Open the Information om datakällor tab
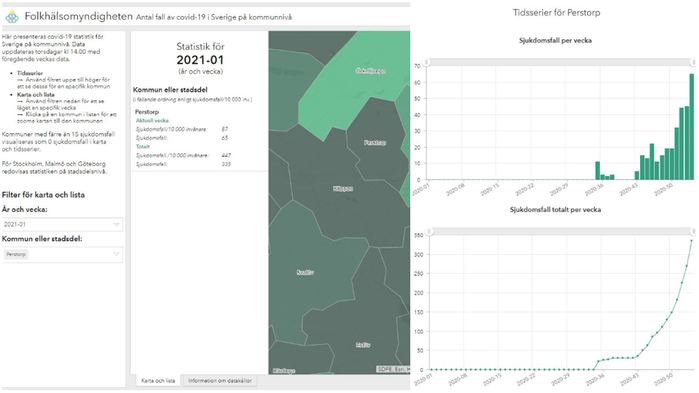 pos(220,381)
